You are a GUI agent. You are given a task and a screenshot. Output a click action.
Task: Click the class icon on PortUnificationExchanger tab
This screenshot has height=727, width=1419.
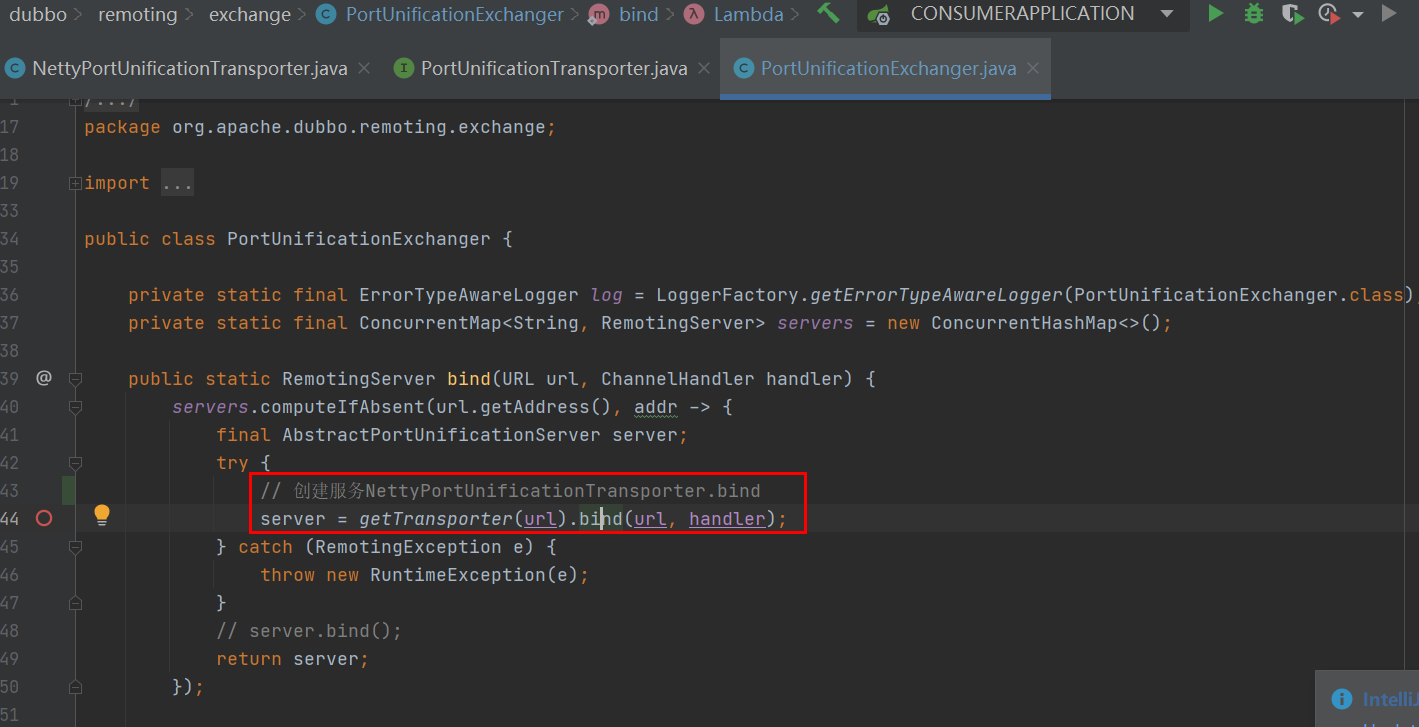tap(743, 68)
